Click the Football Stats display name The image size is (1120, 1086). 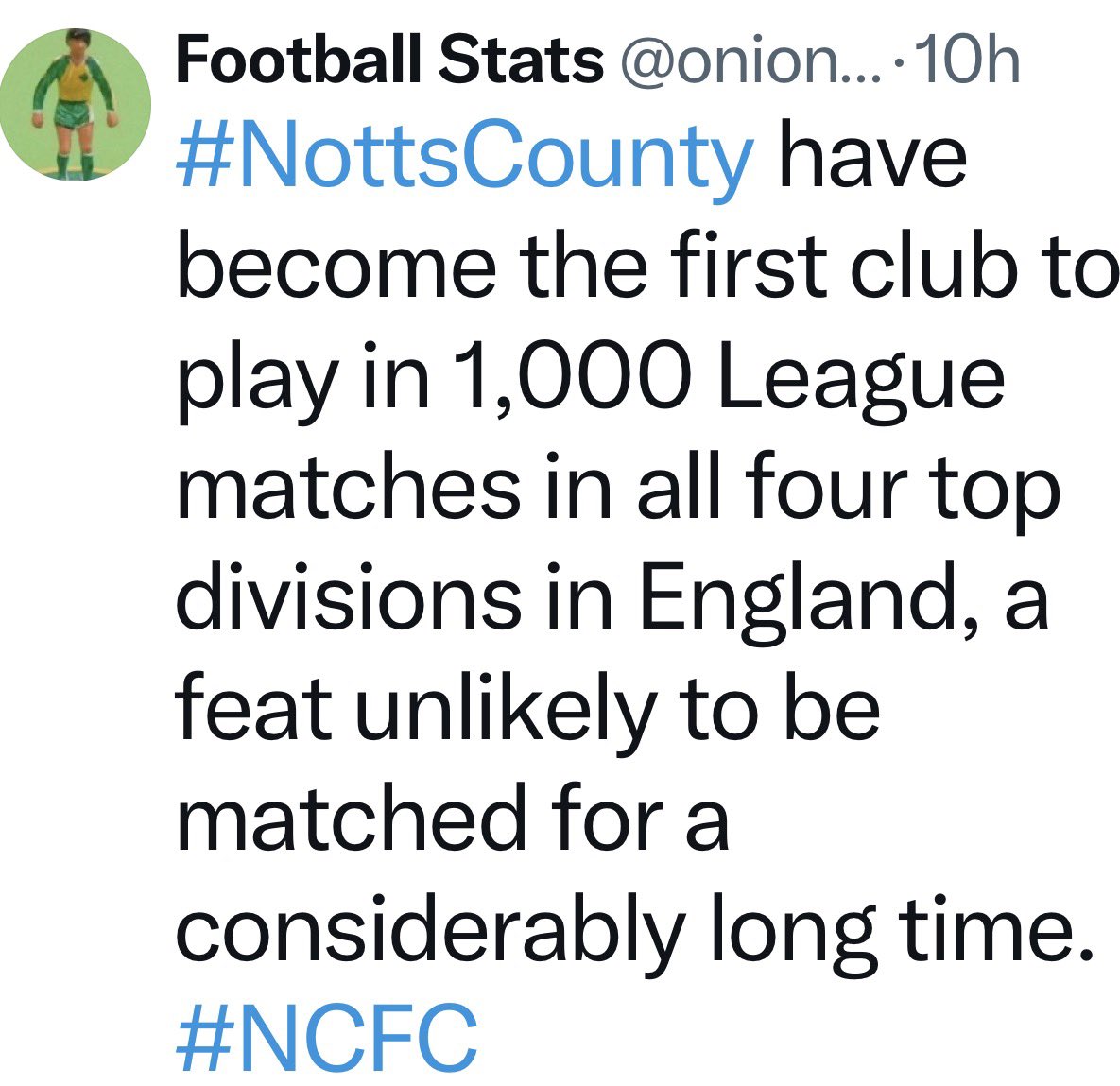pyautogui.click(x=388, y=60)
